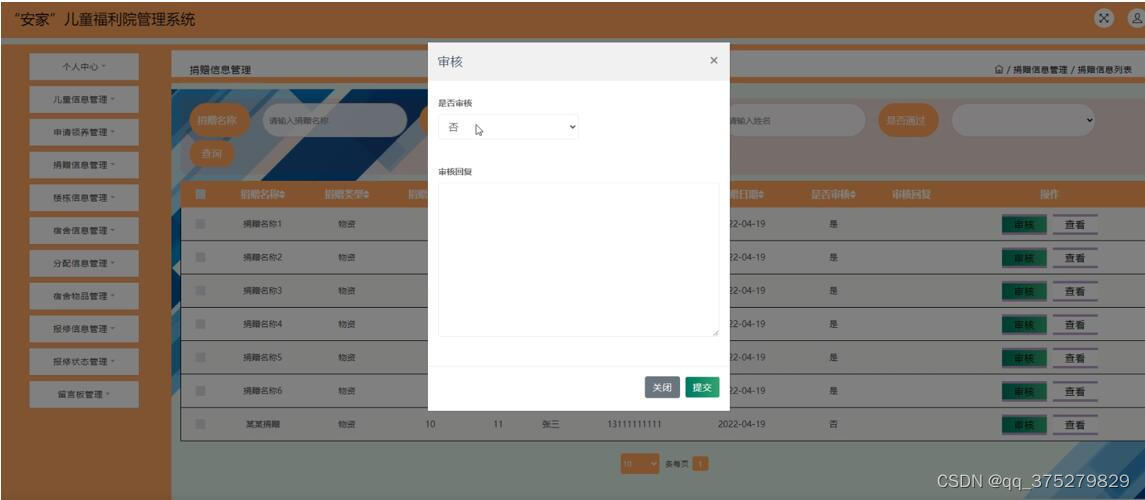Tick the checkbox for row 捐赠名称2
The height and width of the screenshot is (500, 1145).
coord(201,257)
